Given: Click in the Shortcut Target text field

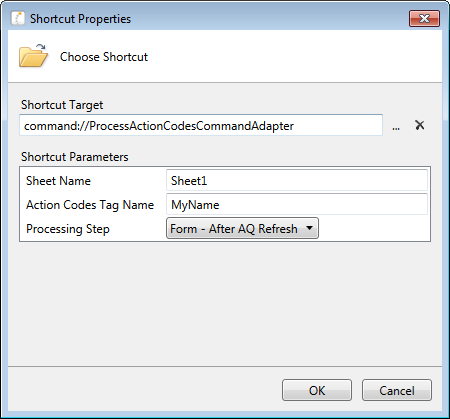Looking at the screenshot, I should 201,125.
